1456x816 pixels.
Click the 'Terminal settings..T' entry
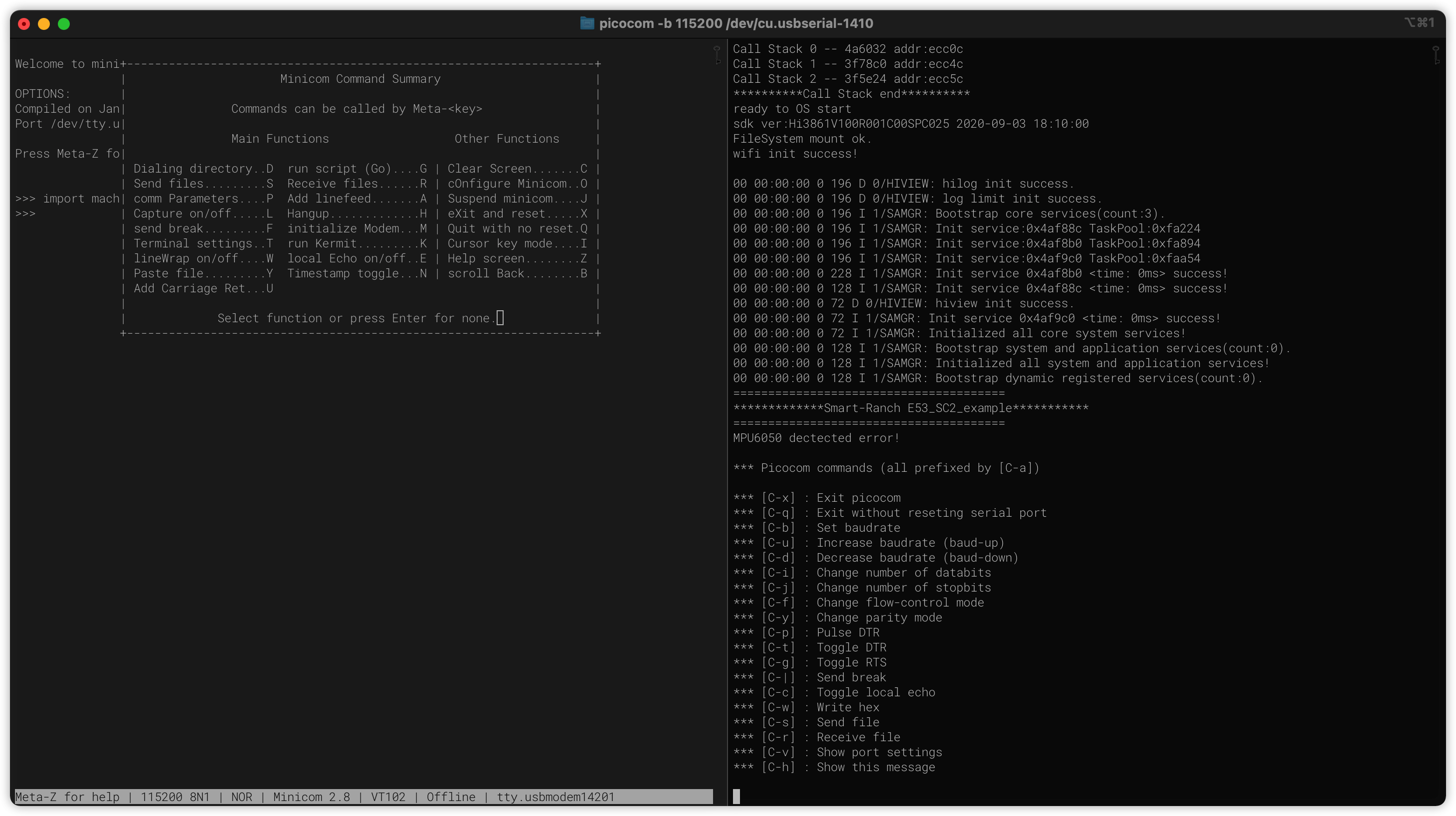[x=203, y=243]
